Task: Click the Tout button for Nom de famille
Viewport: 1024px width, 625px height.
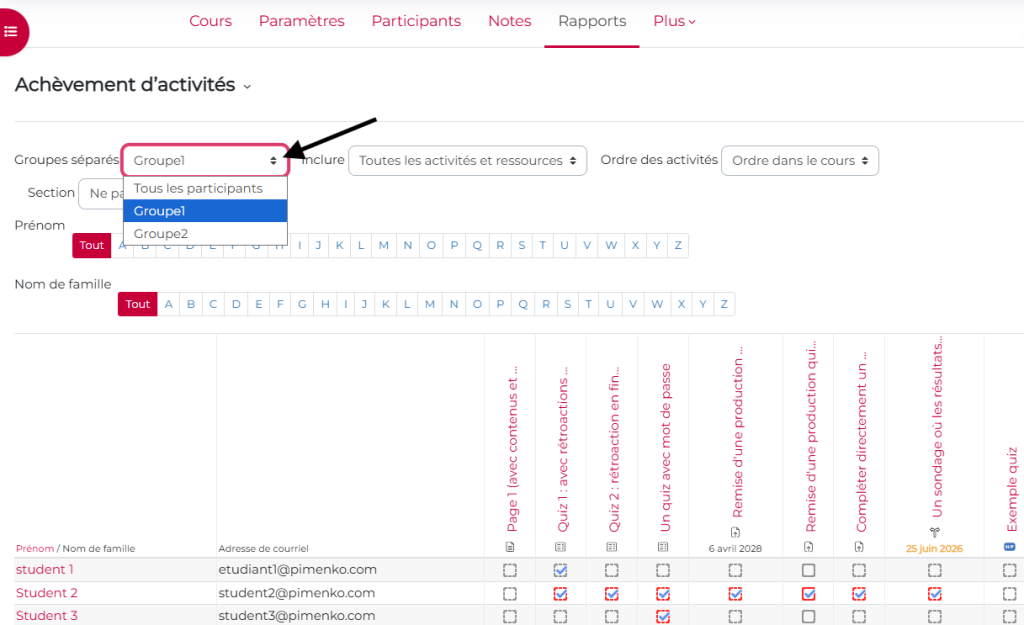Action: pyautogui.click(x=138, y=304)
